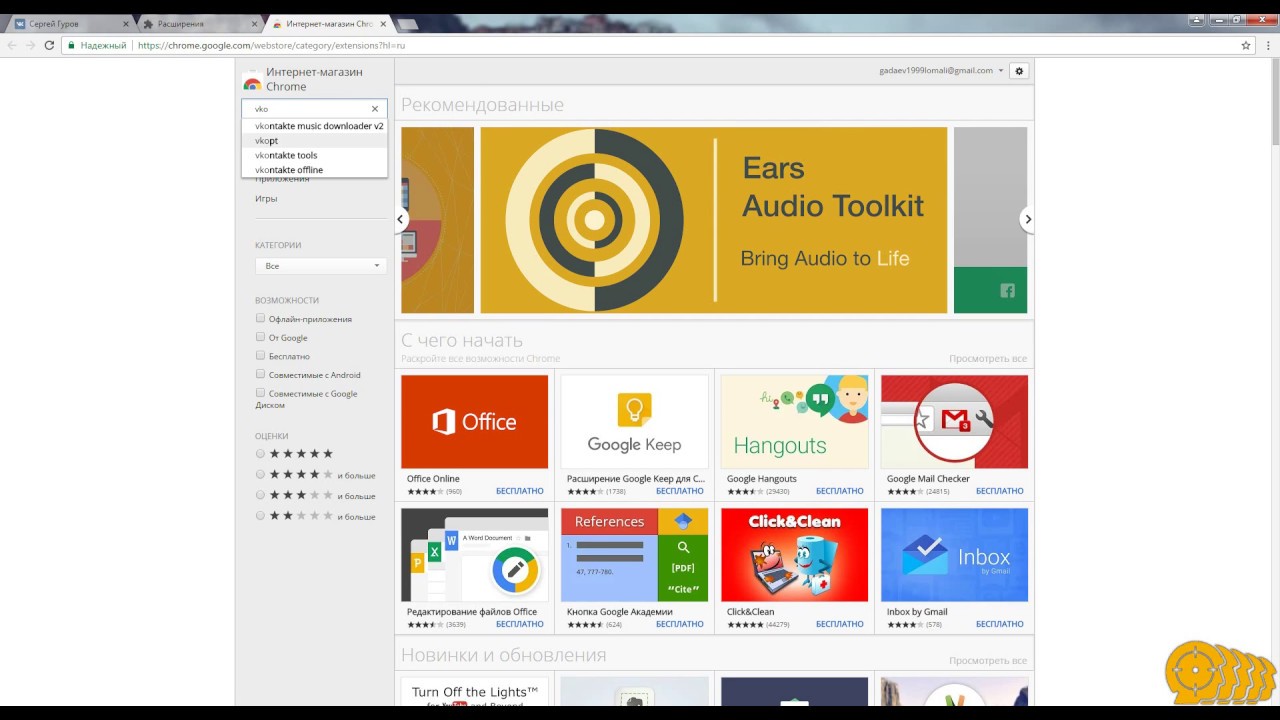
Task: Open the Office Online extension tile
Action: pyautogui.click(x=474, y=435)
